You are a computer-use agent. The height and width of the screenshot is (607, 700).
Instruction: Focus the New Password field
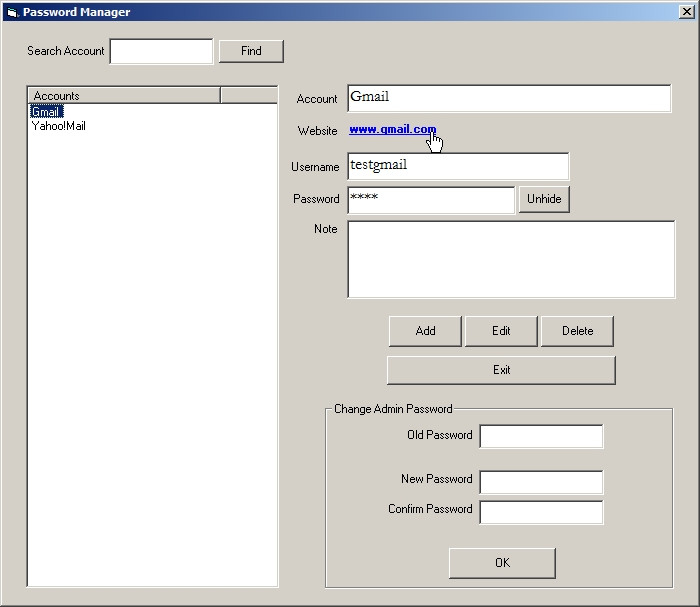point(541,482)
